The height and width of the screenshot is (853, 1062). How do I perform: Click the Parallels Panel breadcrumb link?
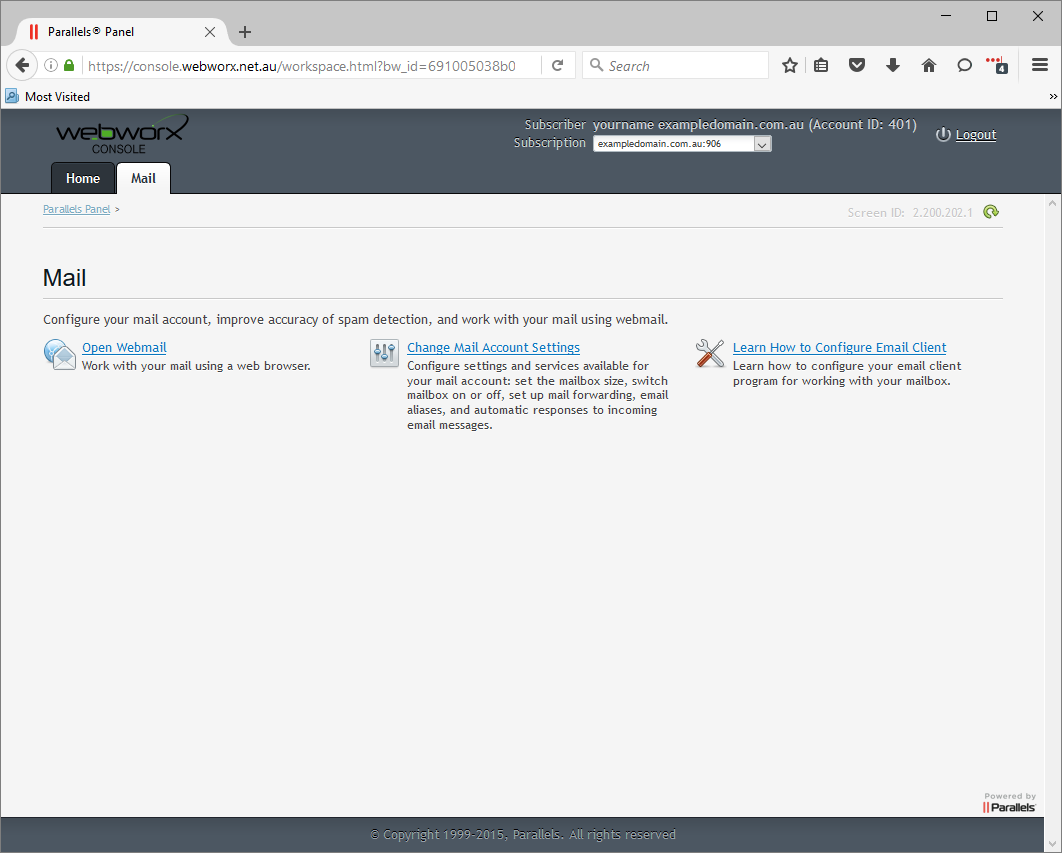click(x=76, y=210)
